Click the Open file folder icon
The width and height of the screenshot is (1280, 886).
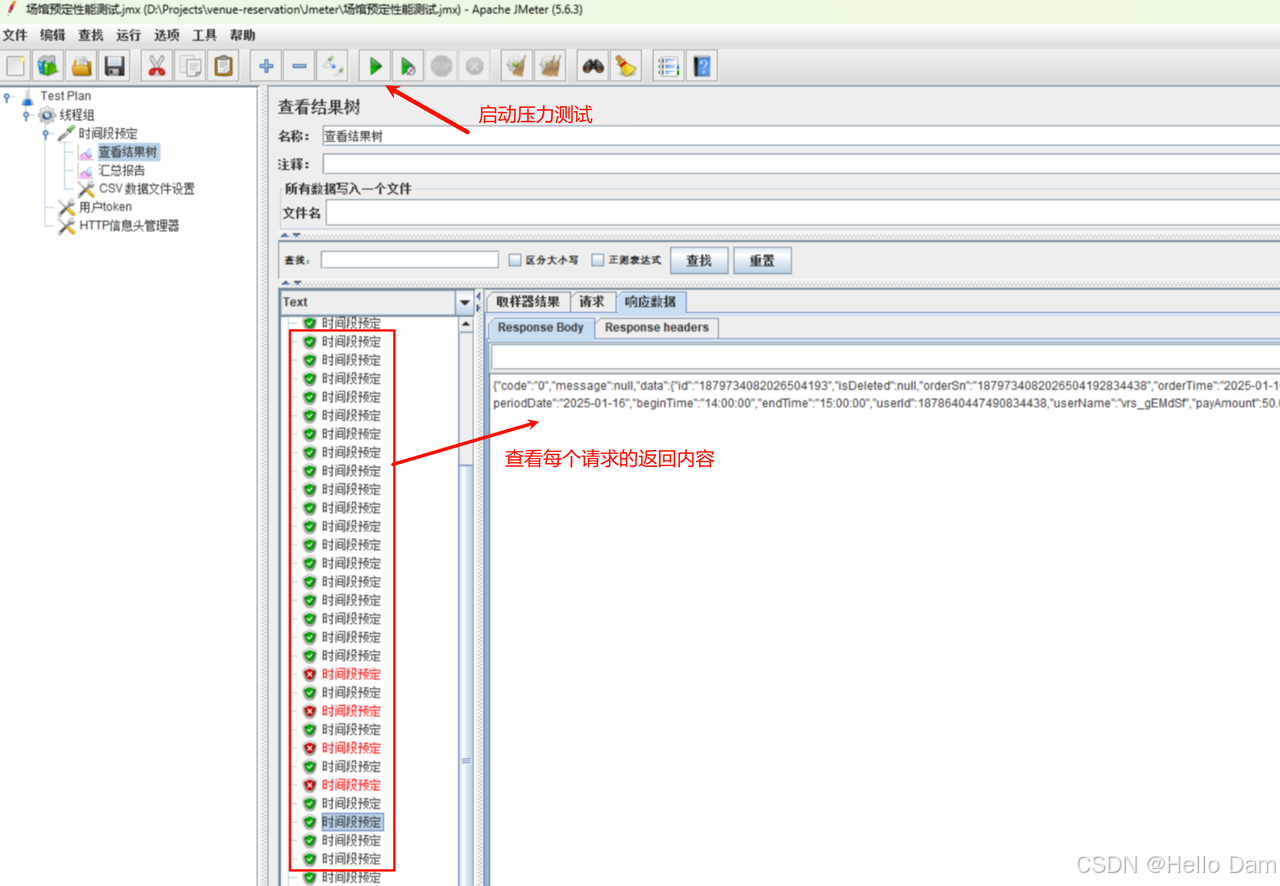point(81,66)
